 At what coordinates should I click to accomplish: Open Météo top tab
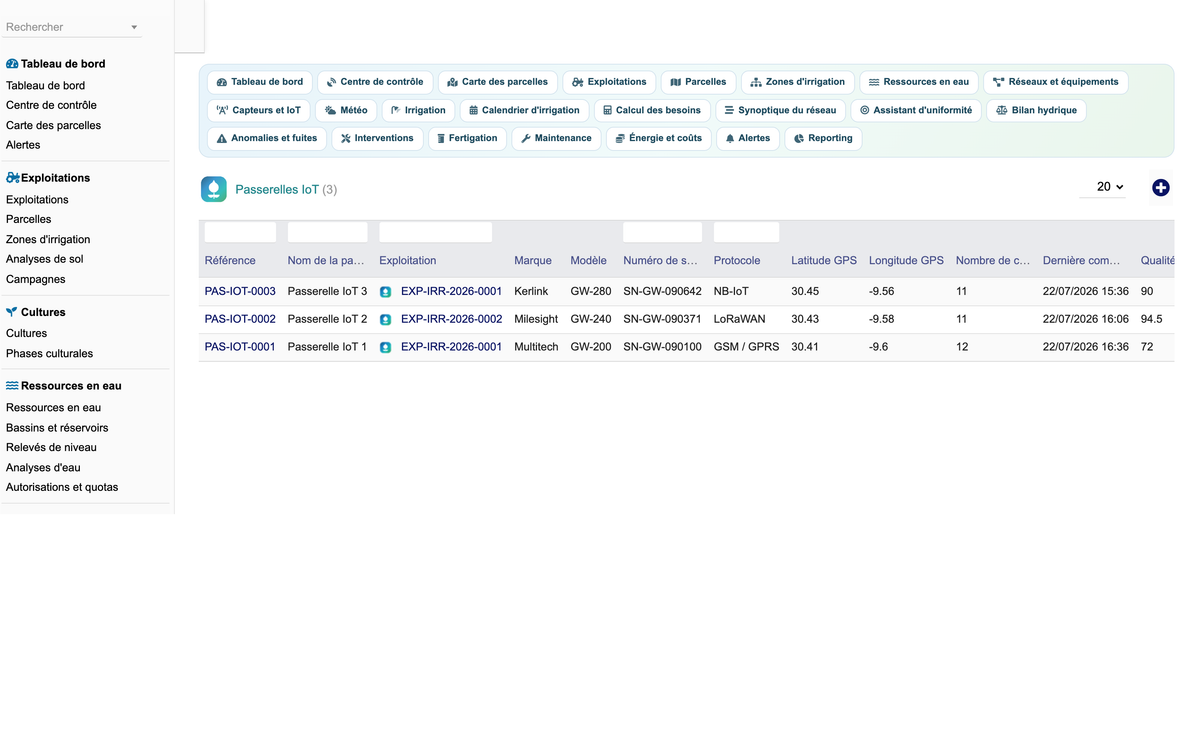tap(346, 110)
